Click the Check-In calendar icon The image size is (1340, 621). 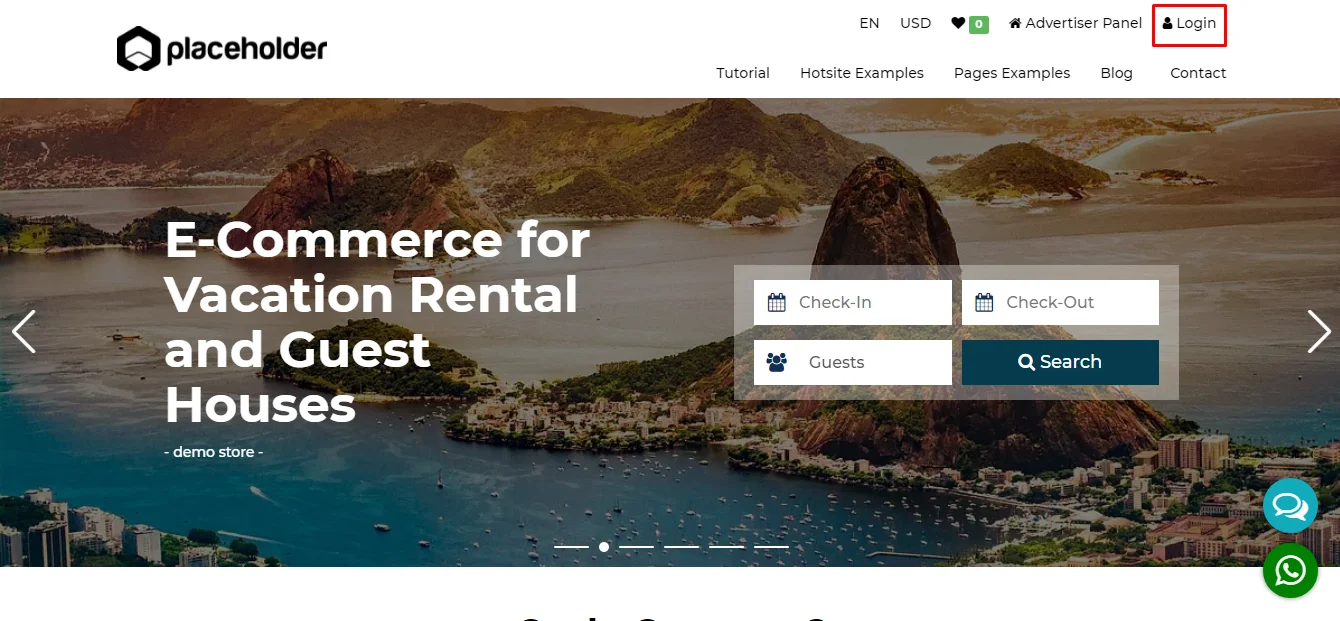coord(777,302)
